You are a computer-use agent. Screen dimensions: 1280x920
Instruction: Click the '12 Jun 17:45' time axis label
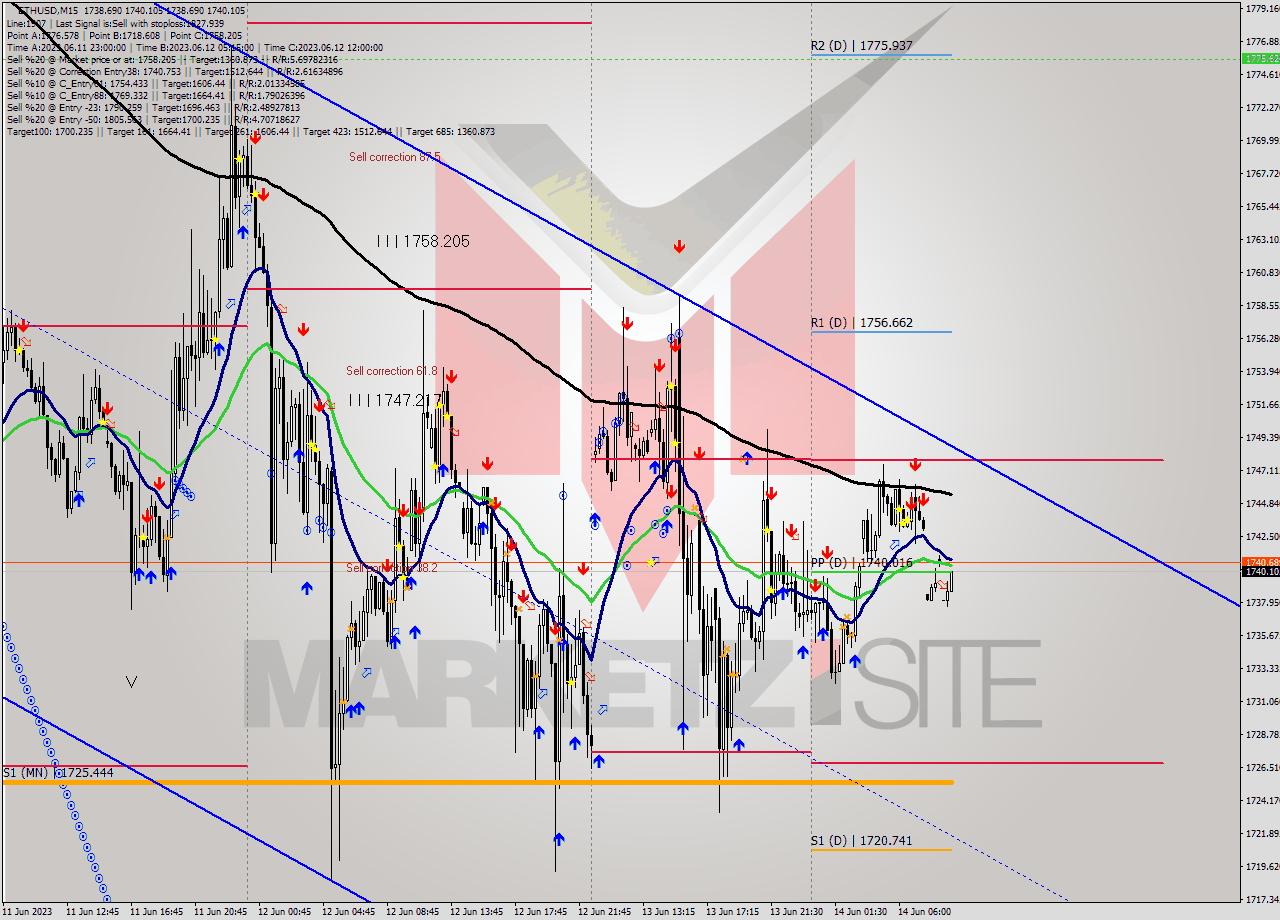point(540,912)
